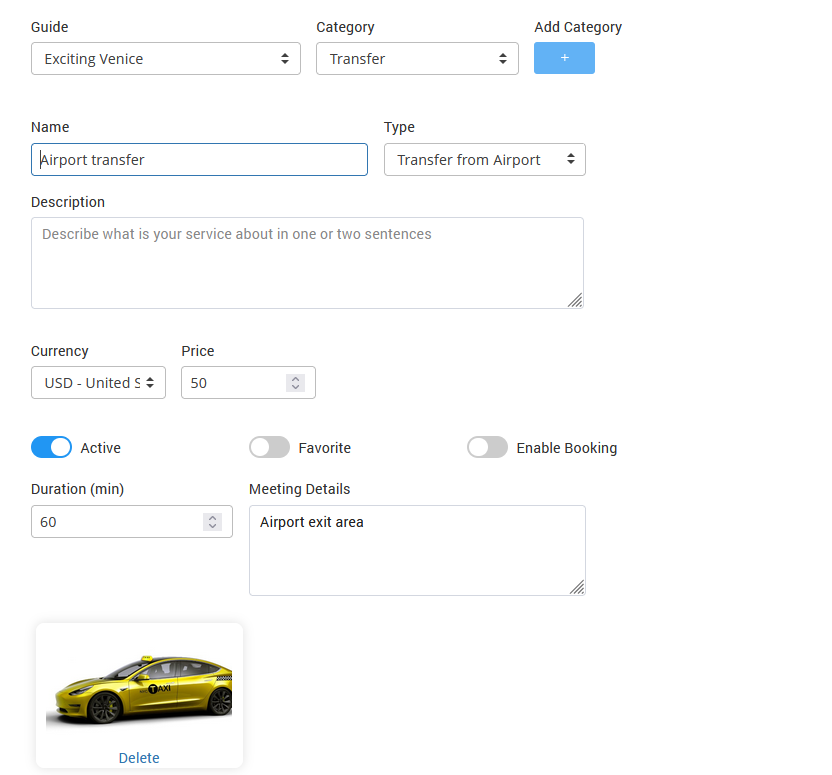Delete the taxi image via Delete link
This screenshot has width=832, height=775.
click(139, 758)
